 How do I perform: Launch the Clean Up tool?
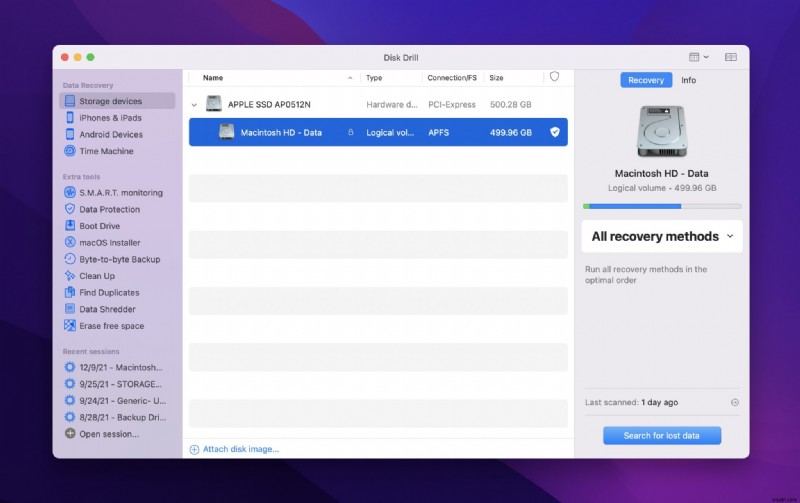[x=96, y=276]
